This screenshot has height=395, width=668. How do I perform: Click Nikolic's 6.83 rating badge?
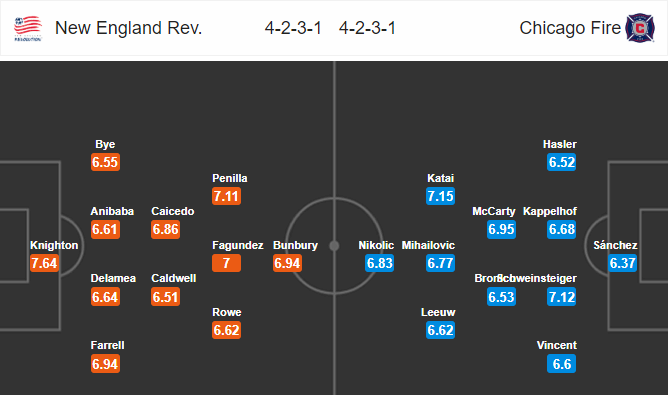(x=380, y=263)
